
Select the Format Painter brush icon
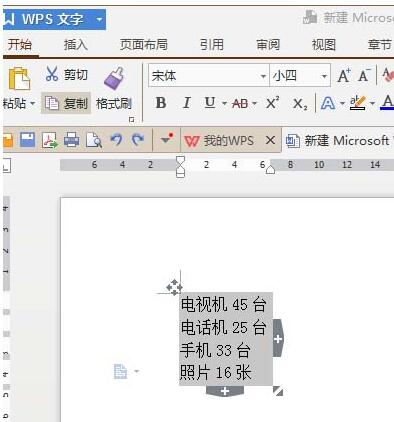[114, 79]
